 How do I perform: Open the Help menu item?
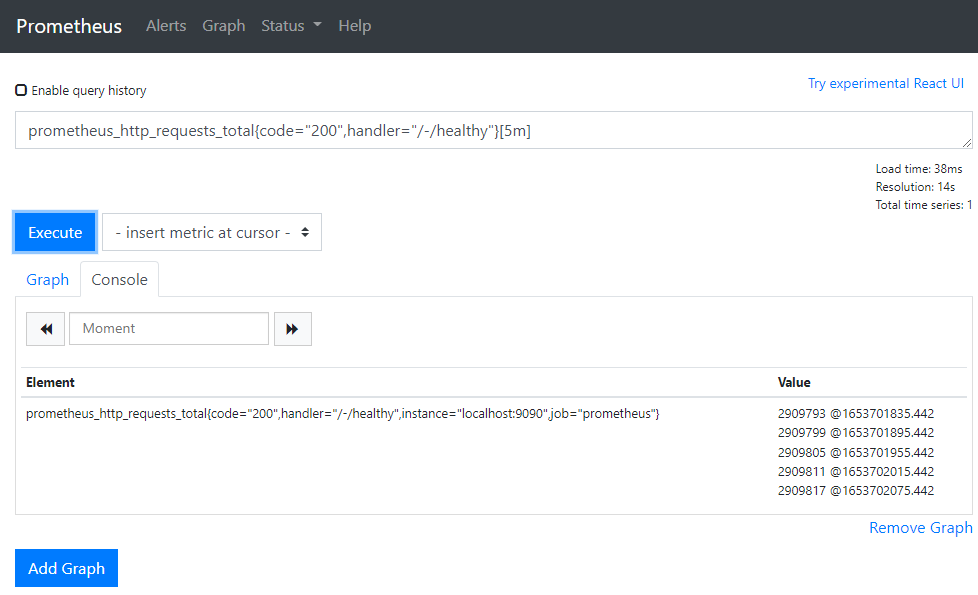click(354, 26)
